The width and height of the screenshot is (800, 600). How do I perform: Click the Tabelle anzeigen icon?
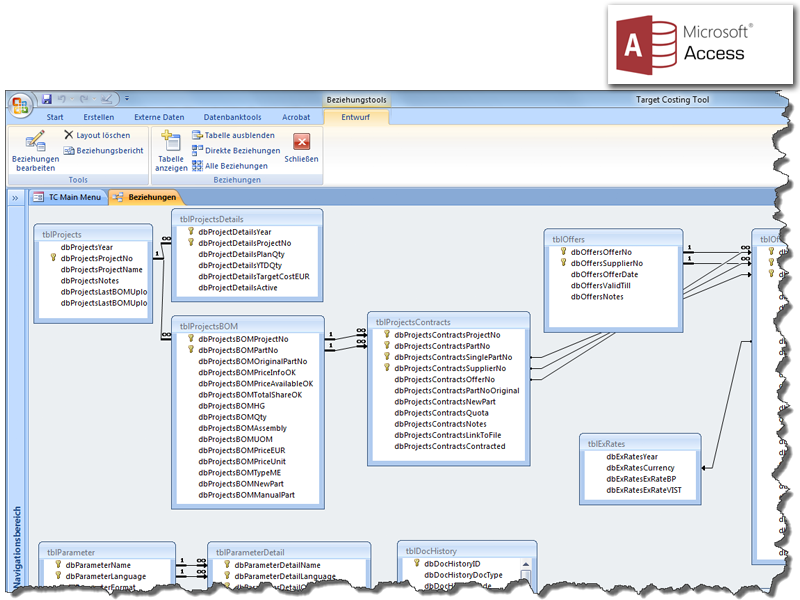(x=170, y=150)
